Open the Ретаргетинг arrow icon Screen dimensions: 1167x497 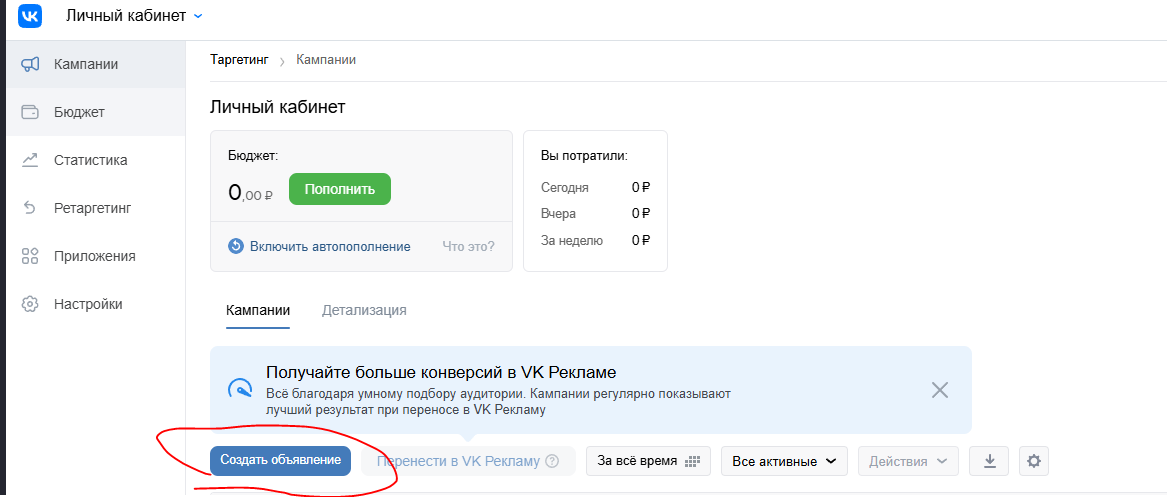[30, 208]
